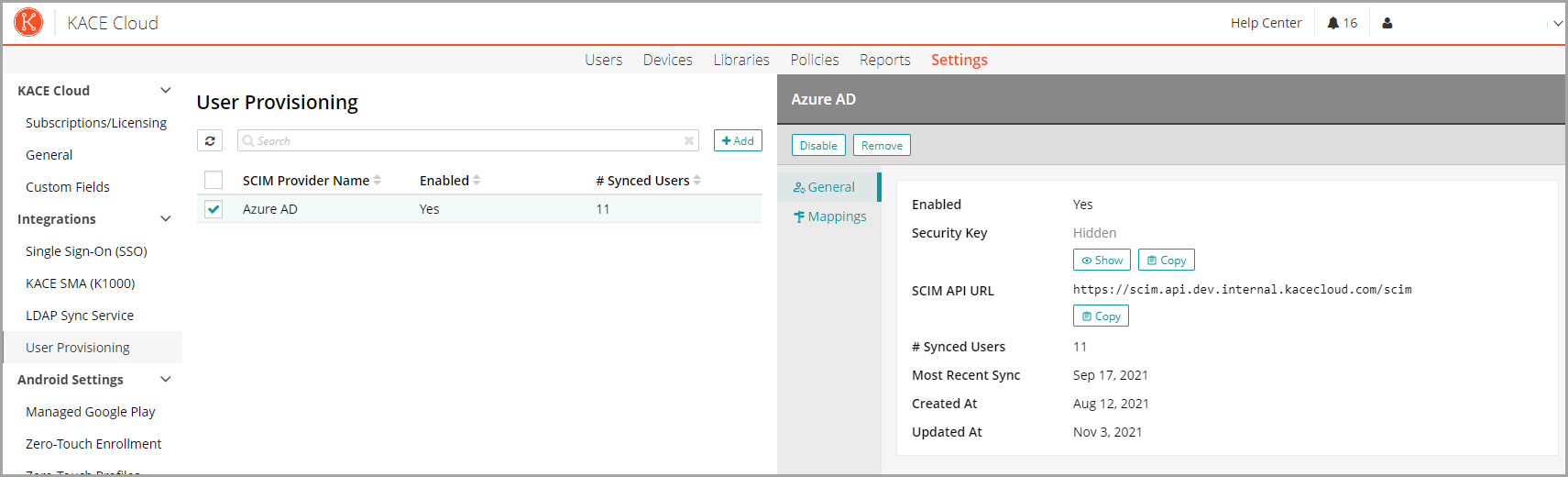Show the hidden Security Key
Viewport: 1568px width, 477px height.
[1102, 261]
